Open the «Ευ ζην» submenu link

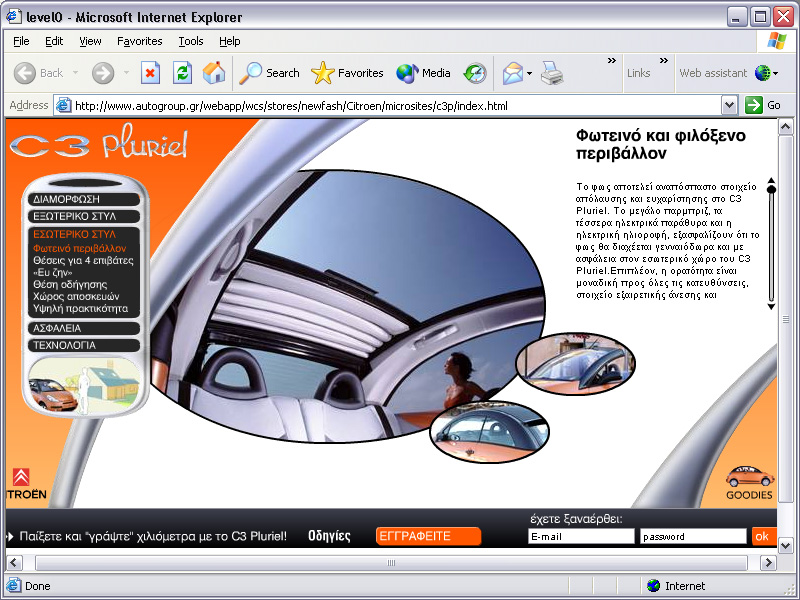[53, 272]
